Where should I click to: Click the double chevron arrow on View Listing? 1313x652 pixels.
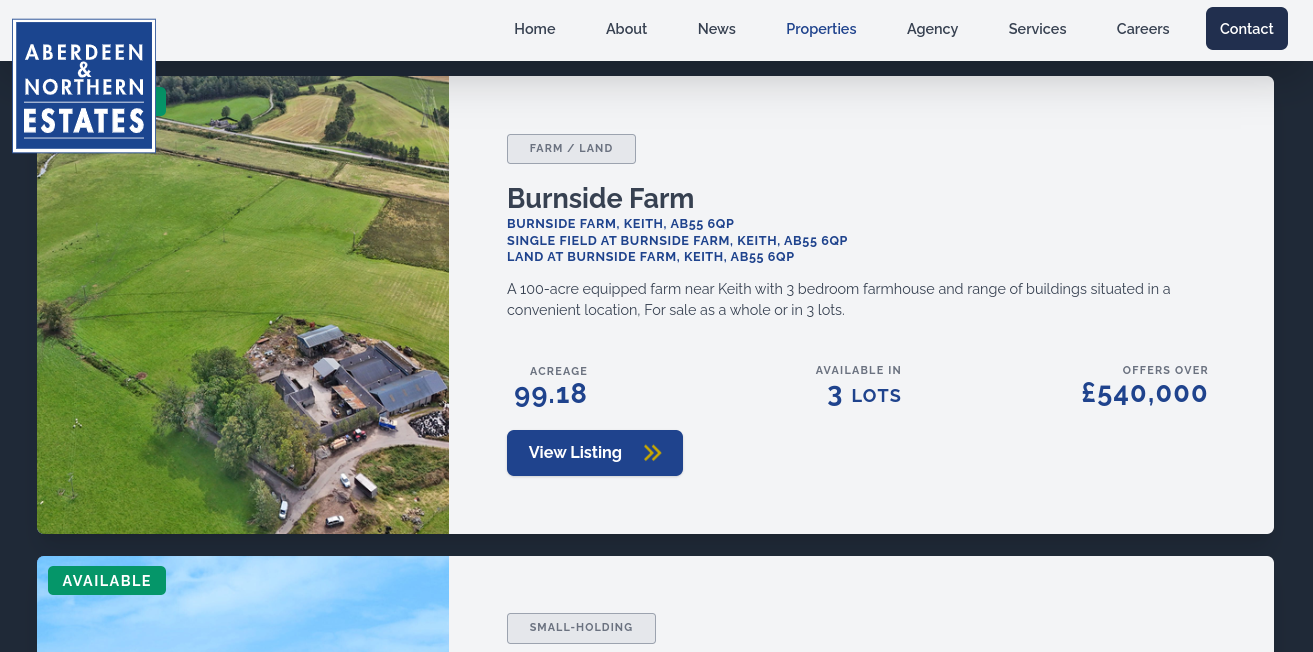(653, 453)
